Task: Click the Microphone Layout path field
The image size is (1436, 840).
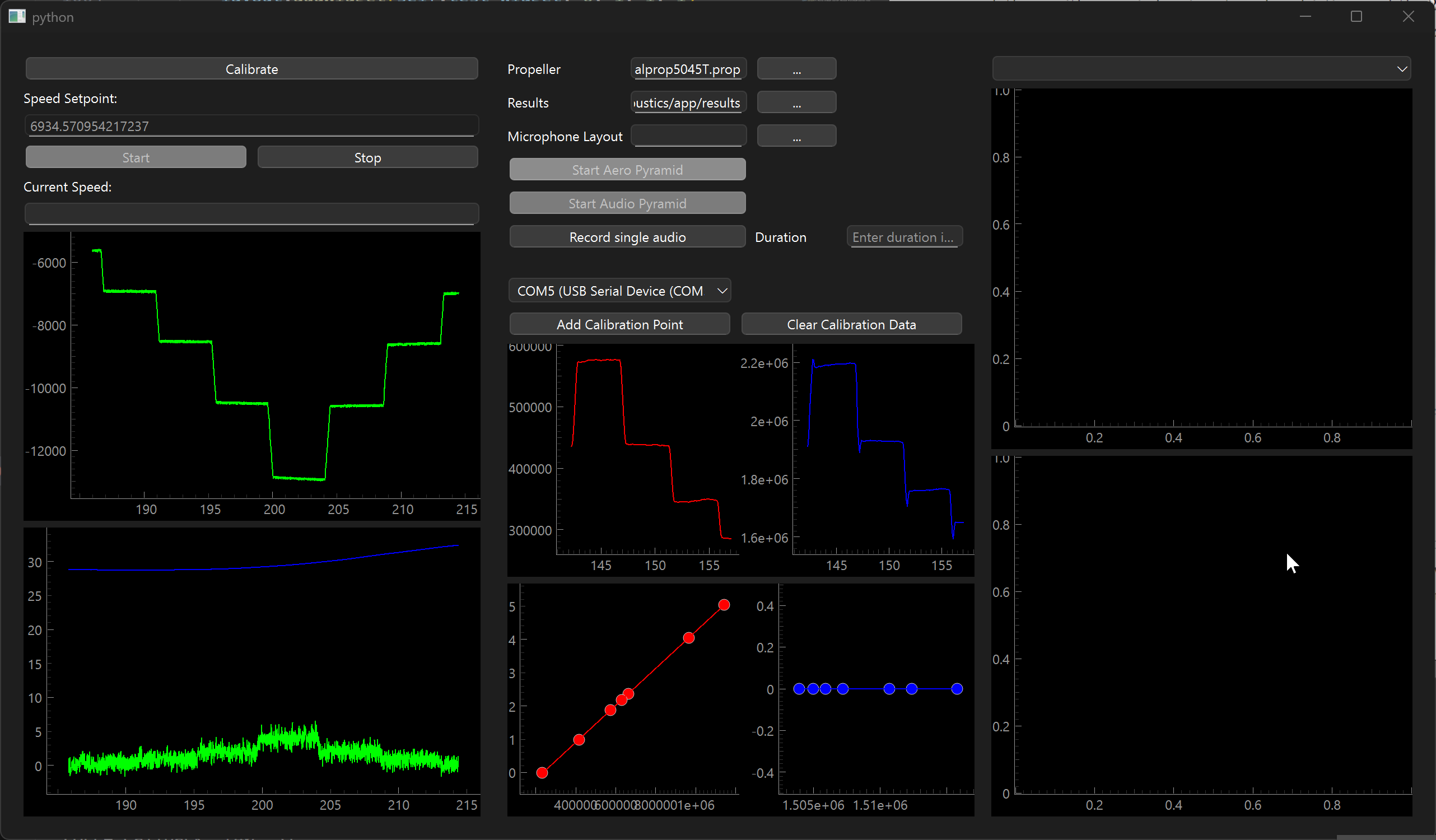Action: point(688,136)
